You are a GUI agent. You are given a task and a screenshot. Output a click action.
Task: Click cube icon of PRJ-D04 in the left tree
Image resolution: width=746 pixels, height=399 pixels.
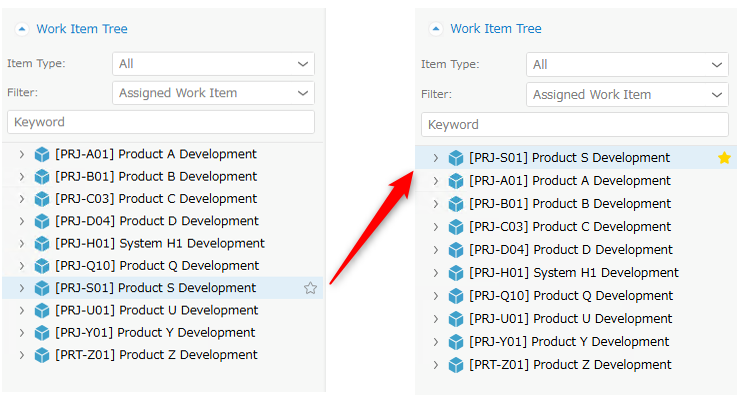42,221
